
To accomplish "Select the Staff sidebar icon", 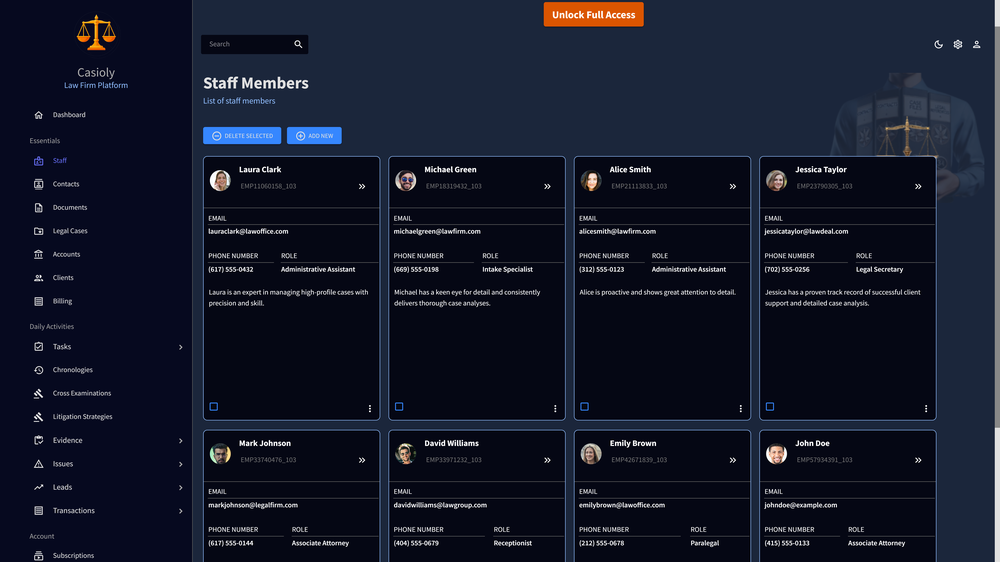I will point(38,161).
